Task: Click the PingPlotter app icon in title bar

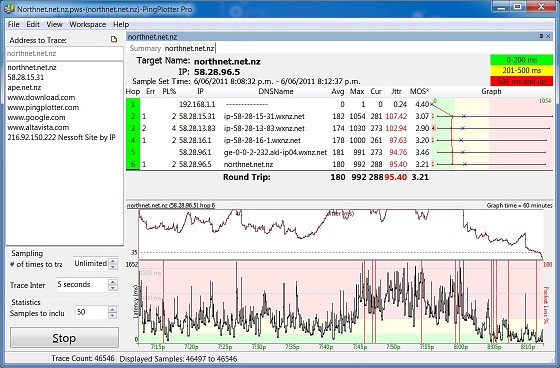Action: 10,8
